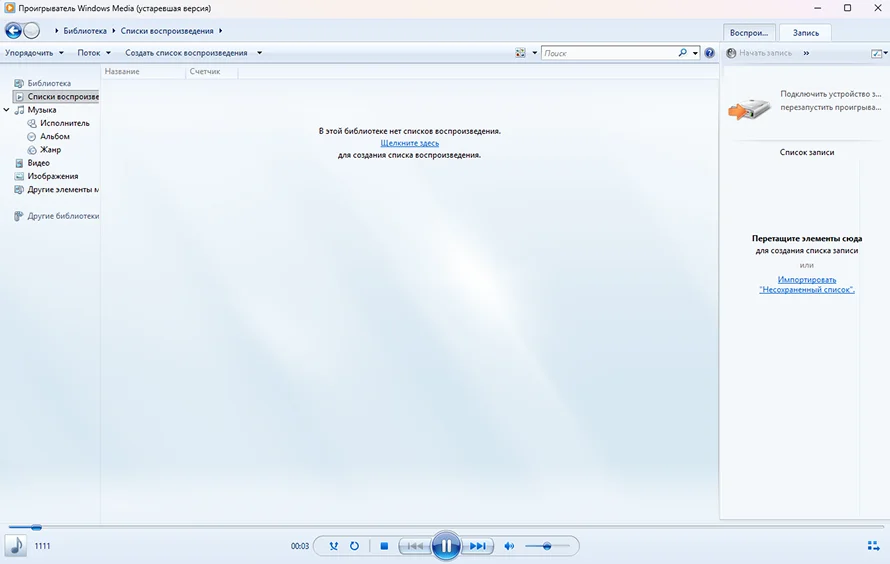
Task: Click Создать список воспроизведения
Action: pos(186,53)
